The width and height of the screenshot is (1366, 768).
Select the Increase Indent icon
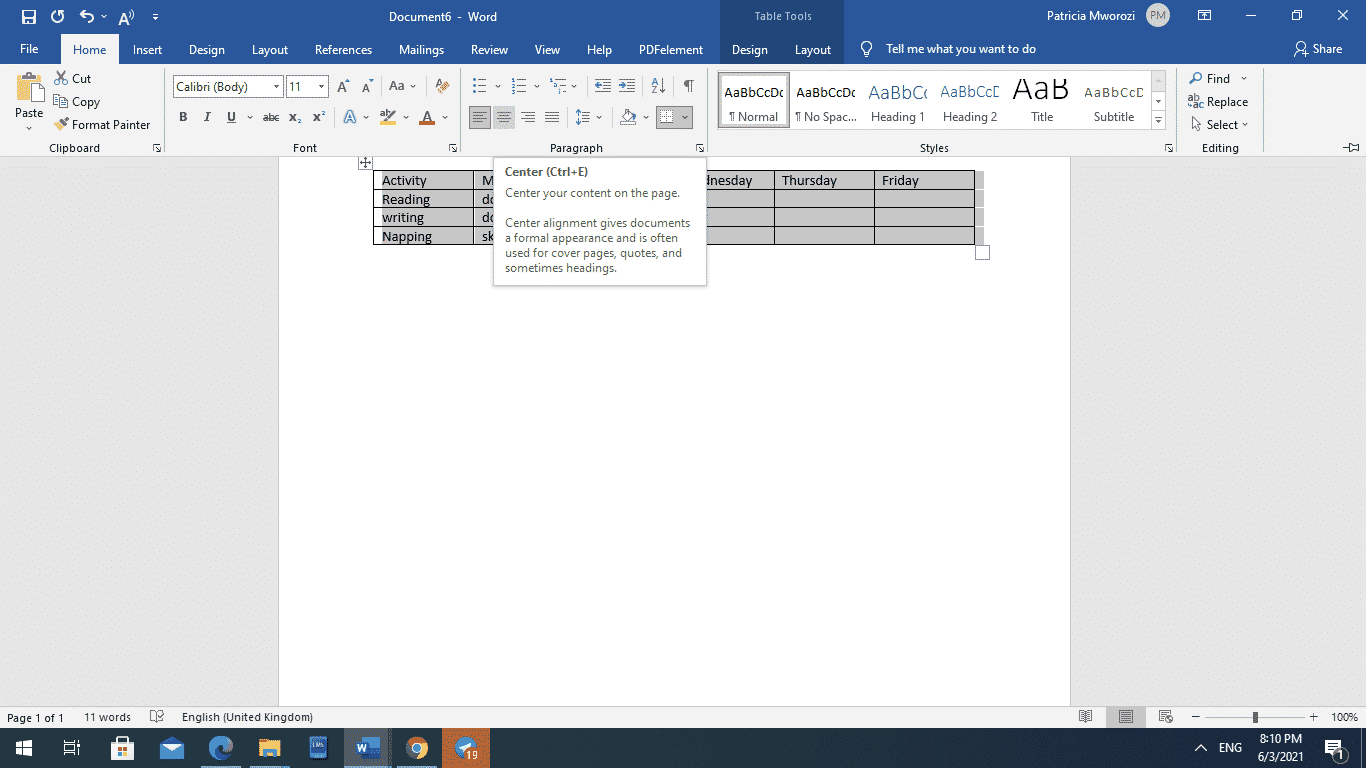tap(626, 86)
